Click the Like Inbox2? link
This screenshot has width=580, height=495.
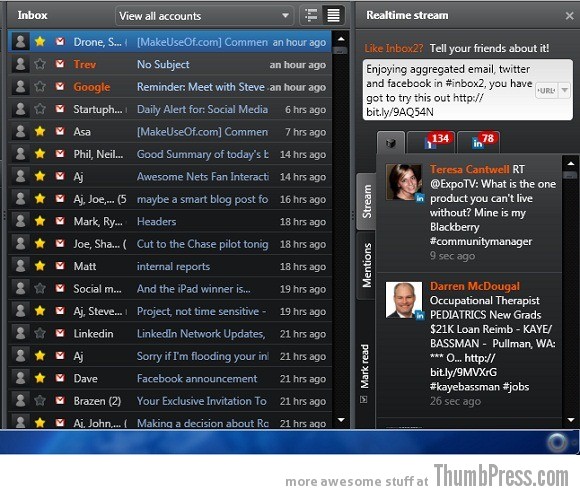coord(394,48)
